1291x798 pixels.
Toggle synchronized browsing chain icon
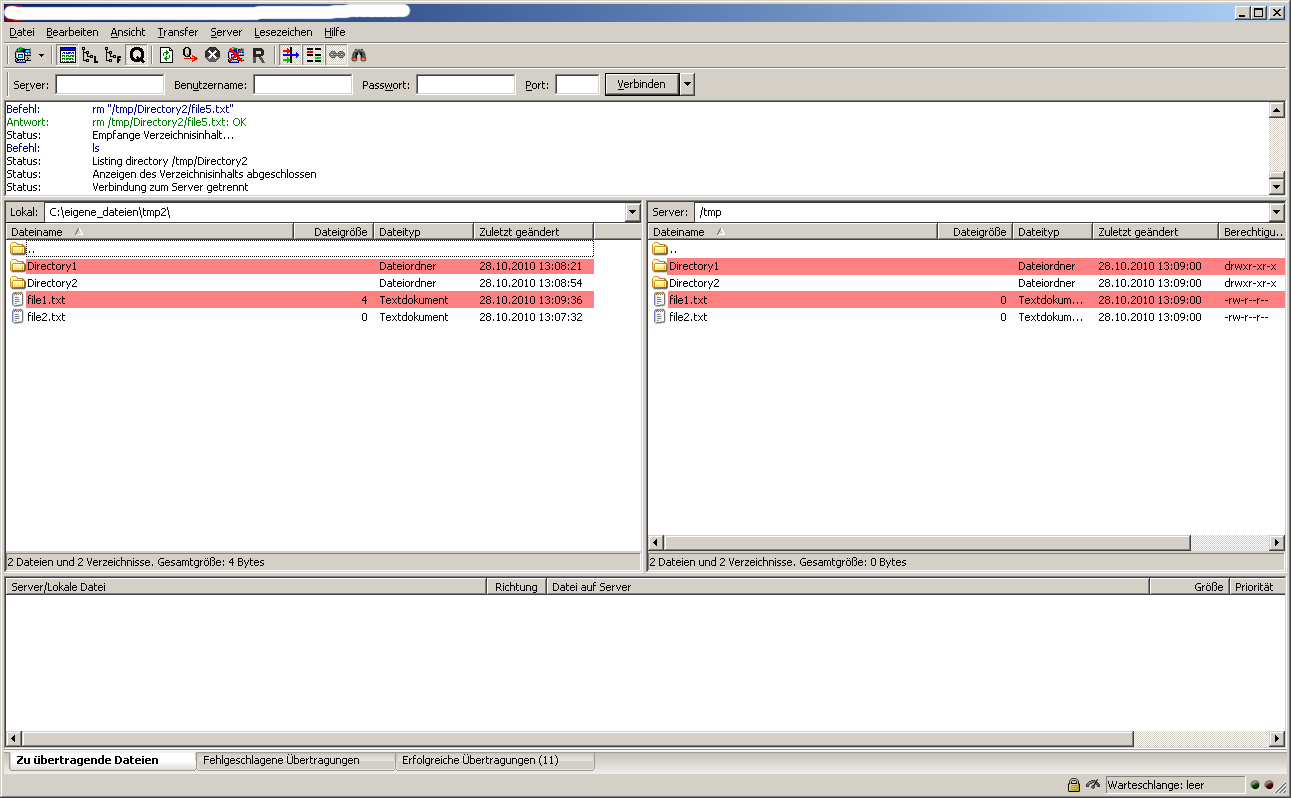(x=336, y=55)
